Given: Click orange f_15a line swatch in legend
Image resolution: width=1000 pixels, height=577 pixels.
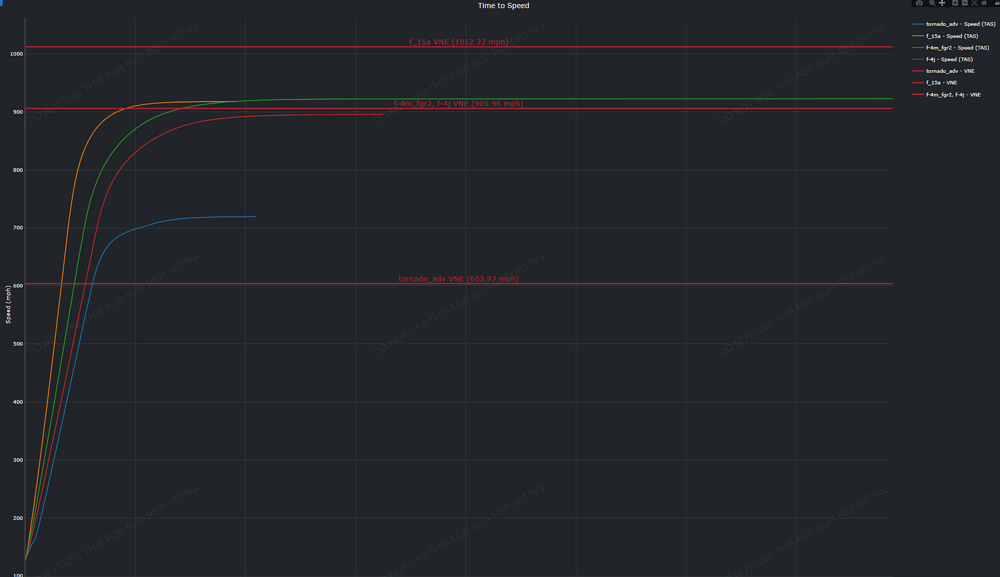Looking at the screenshot, I should [918, 36].
